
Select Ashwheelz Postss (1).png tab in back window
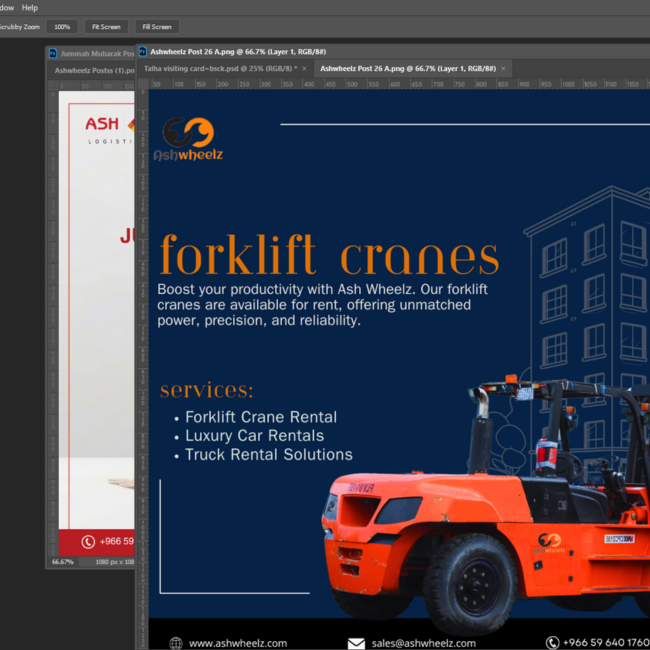(94, 70)
